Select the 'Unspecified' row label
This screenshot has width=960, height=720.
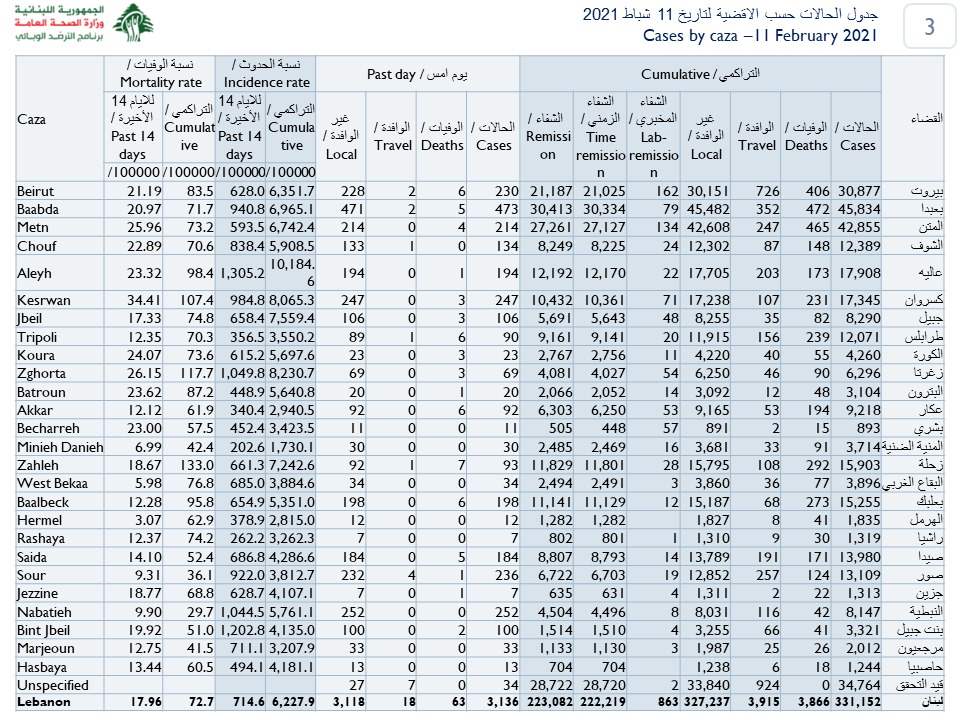click(53, 685)
